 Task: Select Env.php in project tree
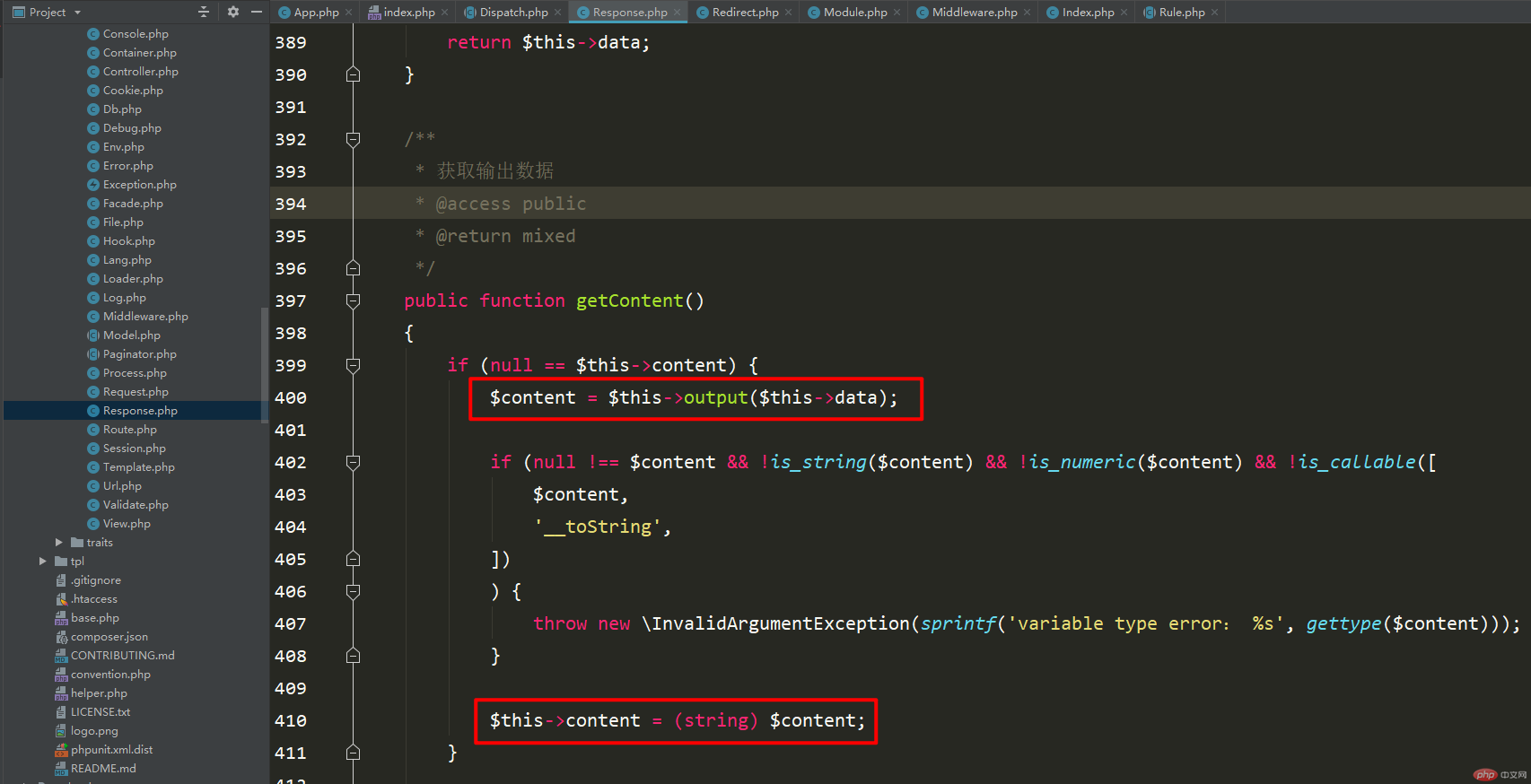tap(123, 147)
